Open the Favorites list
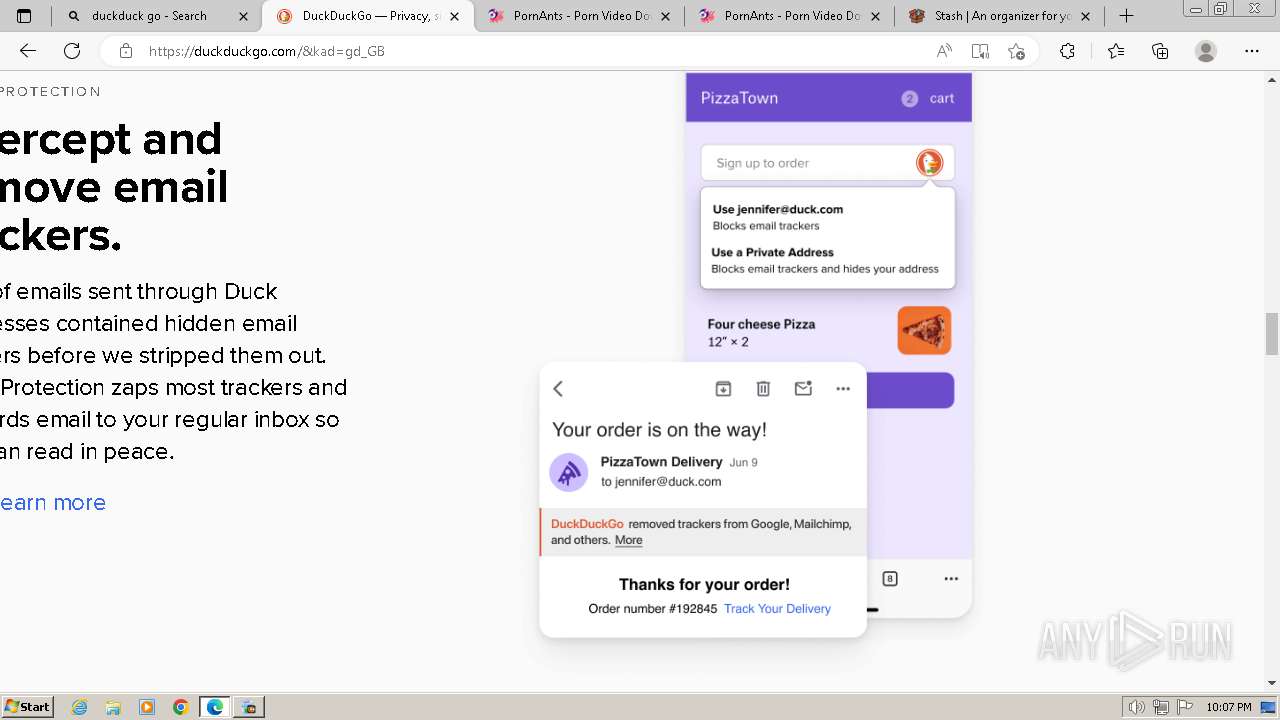Image resolution: width=1280 pixels, height=720 pixels. (x=1116, y=51)
